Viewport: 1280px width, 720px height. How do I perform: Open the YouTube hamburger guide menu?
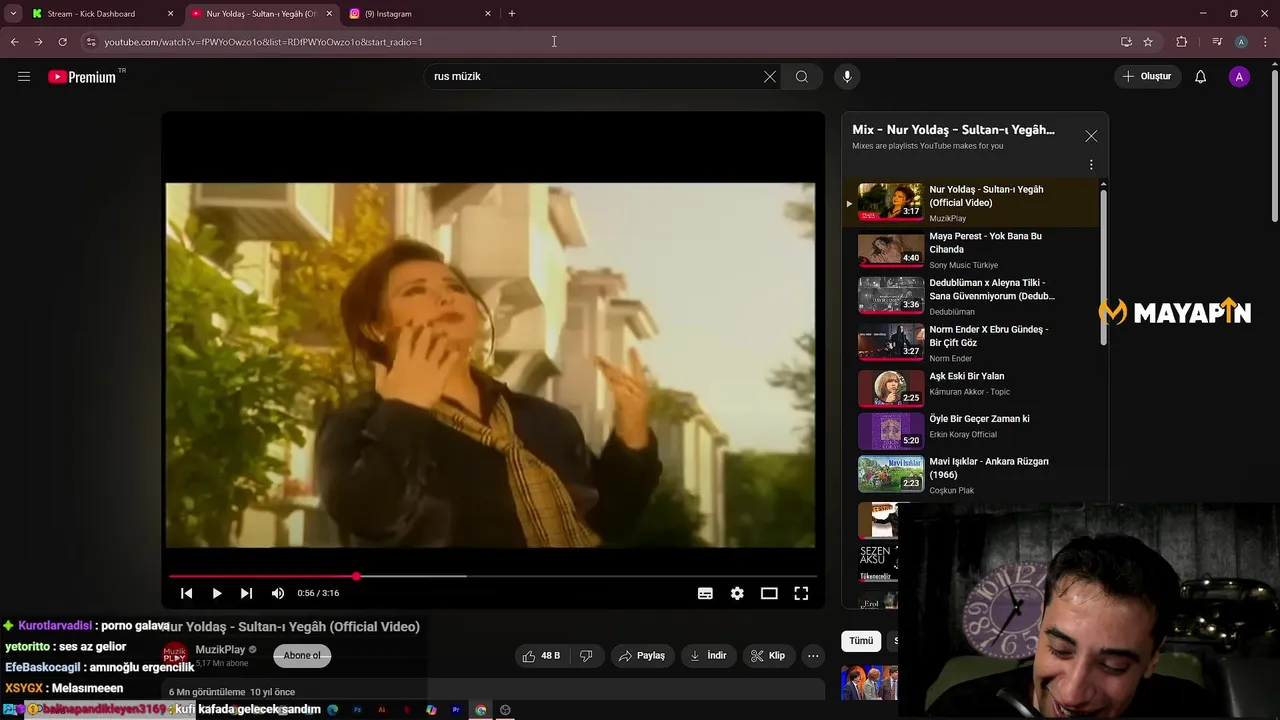24,76
